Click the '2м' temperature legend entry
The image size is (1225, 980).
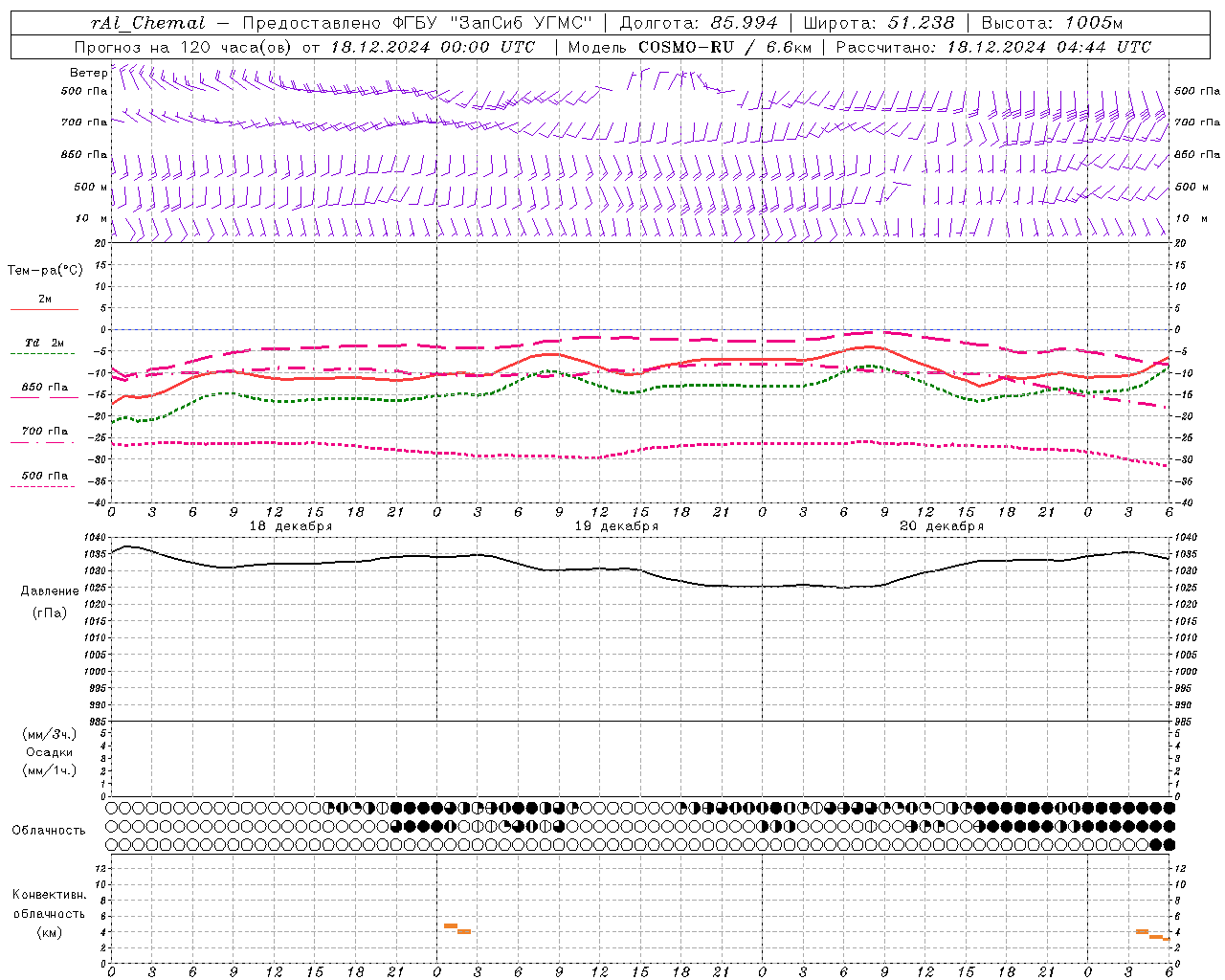point(45,300)
